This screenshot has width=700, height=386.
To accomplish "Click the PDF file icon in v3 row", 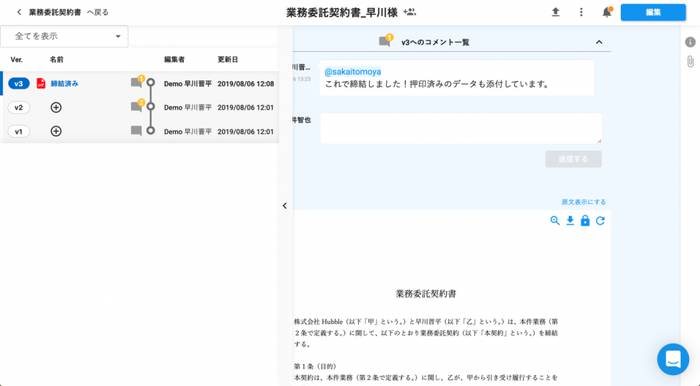I will point(41,83).
